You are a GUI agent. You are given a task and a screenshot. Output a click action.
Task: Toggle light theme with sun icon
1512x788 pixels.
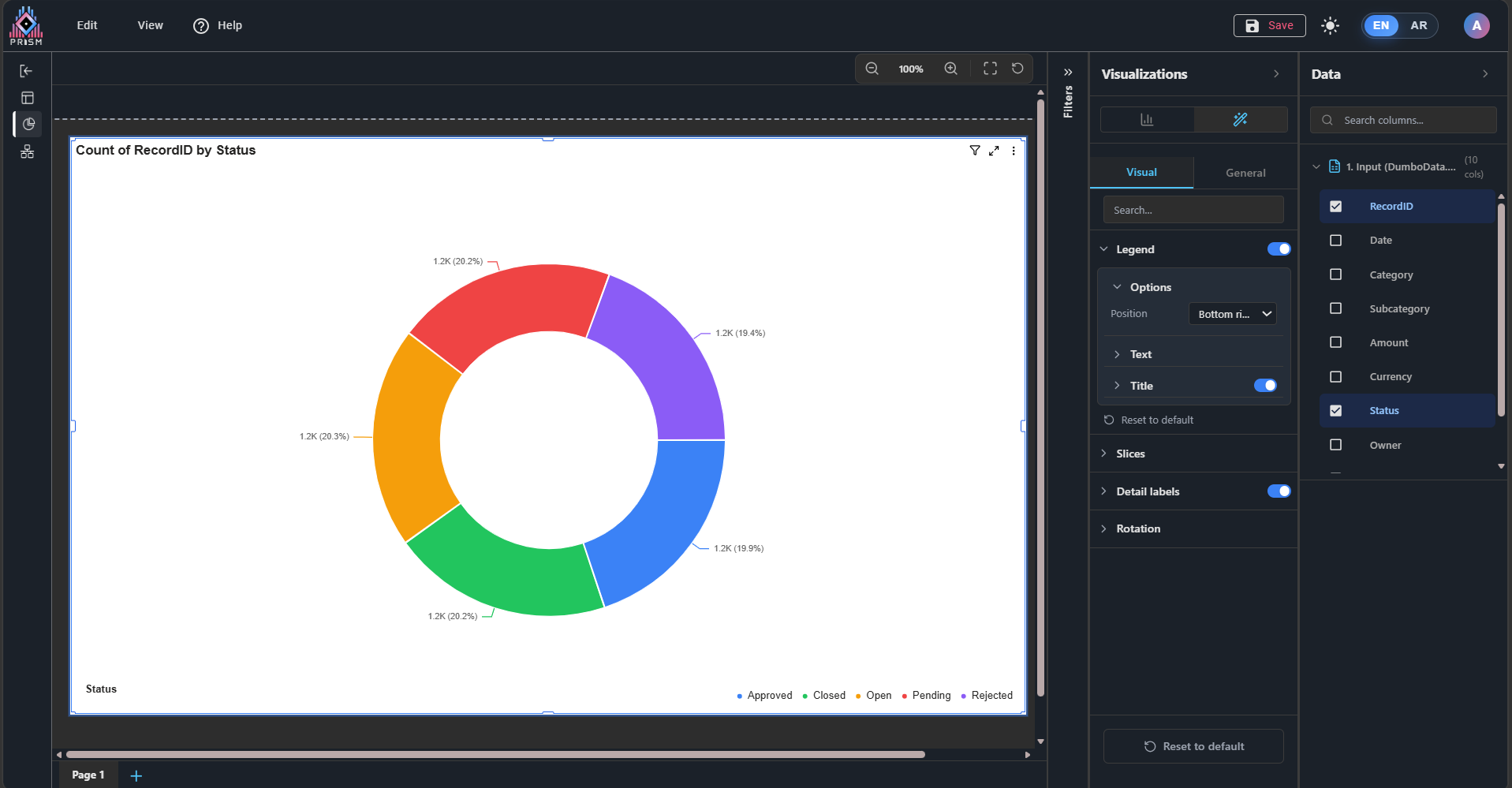(1330, 26)
